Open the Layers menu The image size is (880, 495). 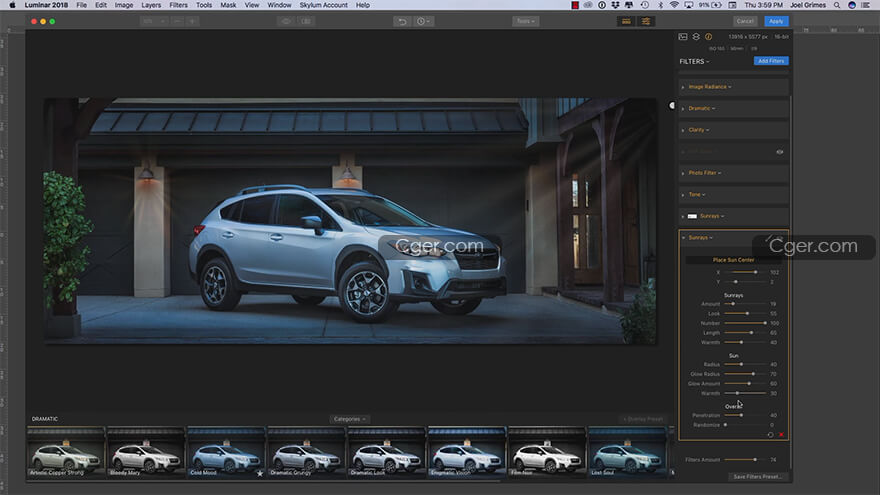151,5
